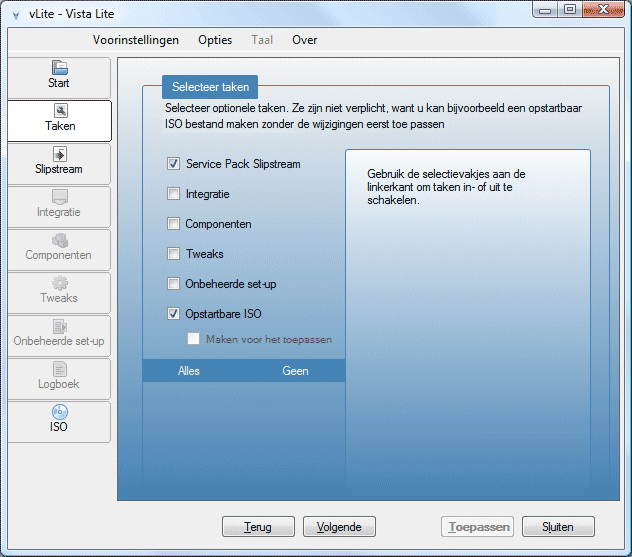Open the Taal menu

(262, 40)
